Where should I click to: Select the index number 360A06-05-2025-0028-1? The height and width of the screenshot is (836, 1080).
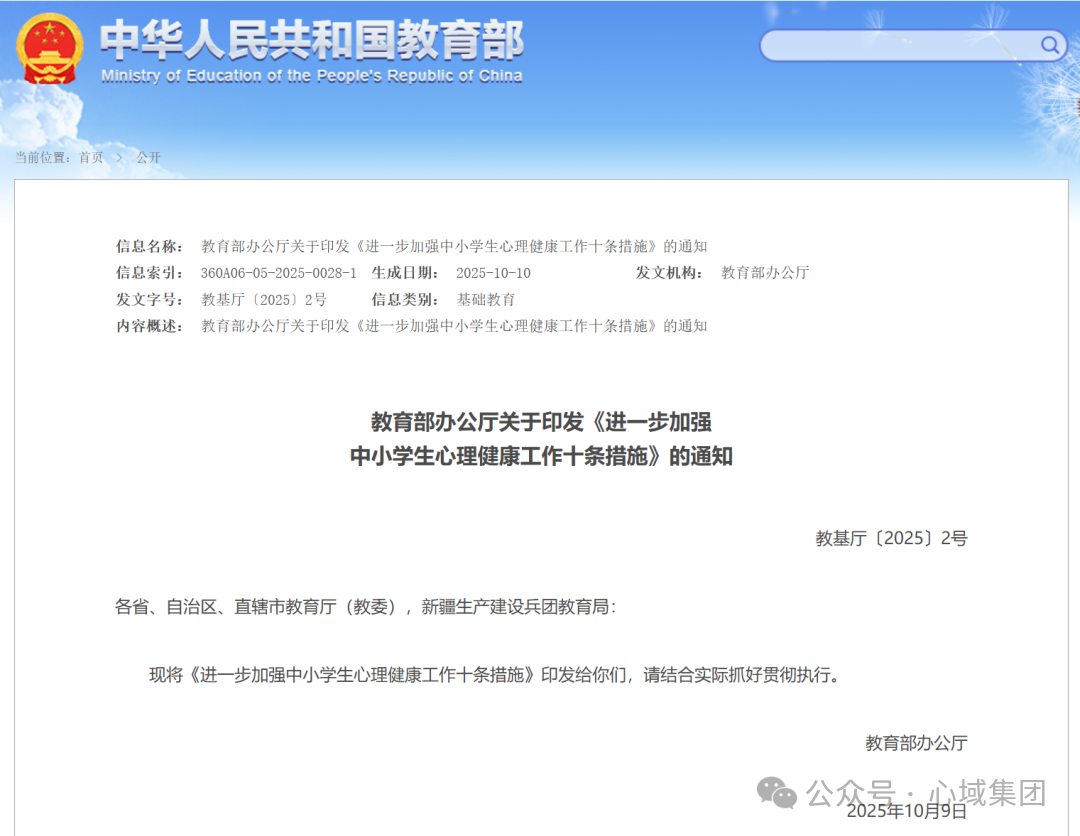click(278, 273)
